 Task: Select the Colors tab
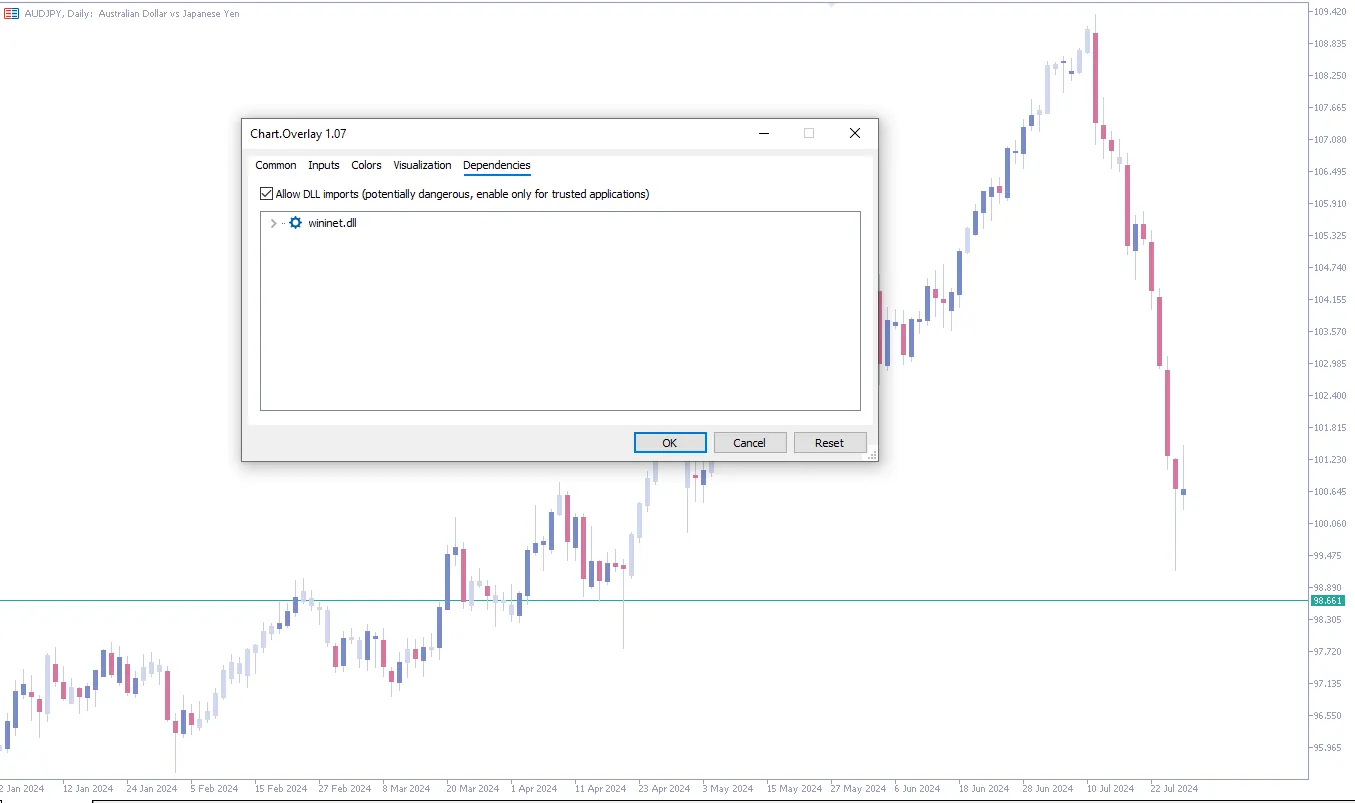pyautogui.click(x=366, y=165)
